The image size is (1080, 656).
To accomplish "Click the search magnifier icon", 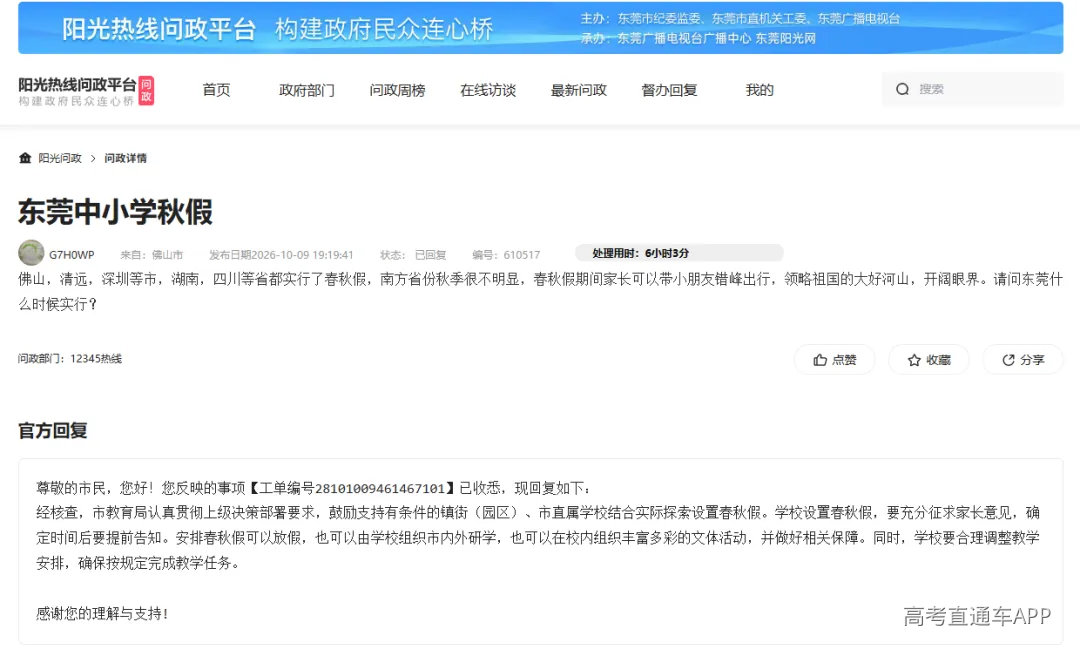I will click(902, 89).
